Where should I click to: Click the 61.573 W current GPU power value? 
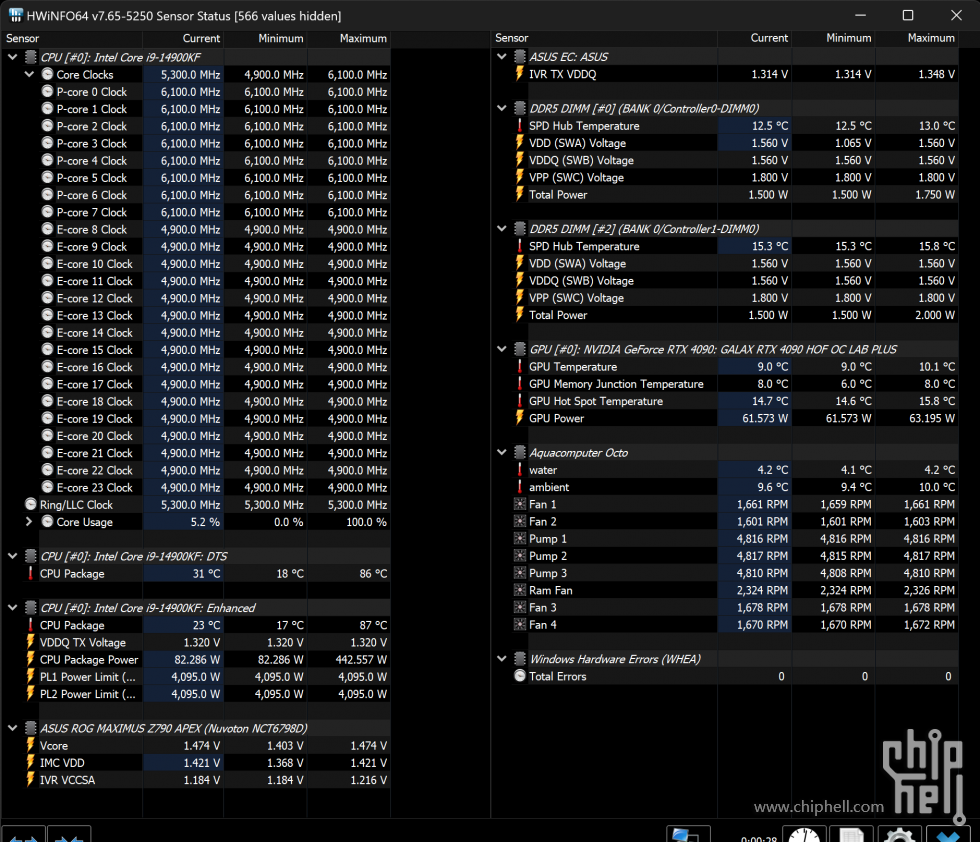pos(765,418)
